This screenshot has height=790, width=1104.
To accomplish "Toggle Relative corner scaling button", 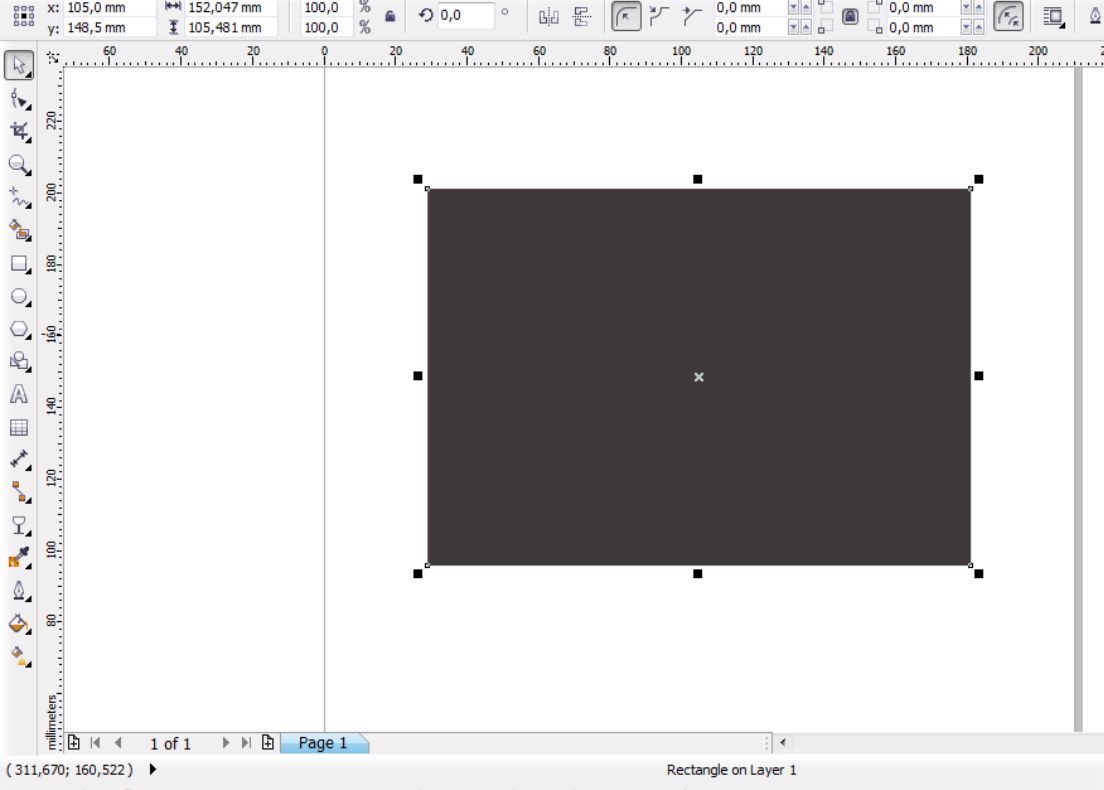I will (1008, 16).
